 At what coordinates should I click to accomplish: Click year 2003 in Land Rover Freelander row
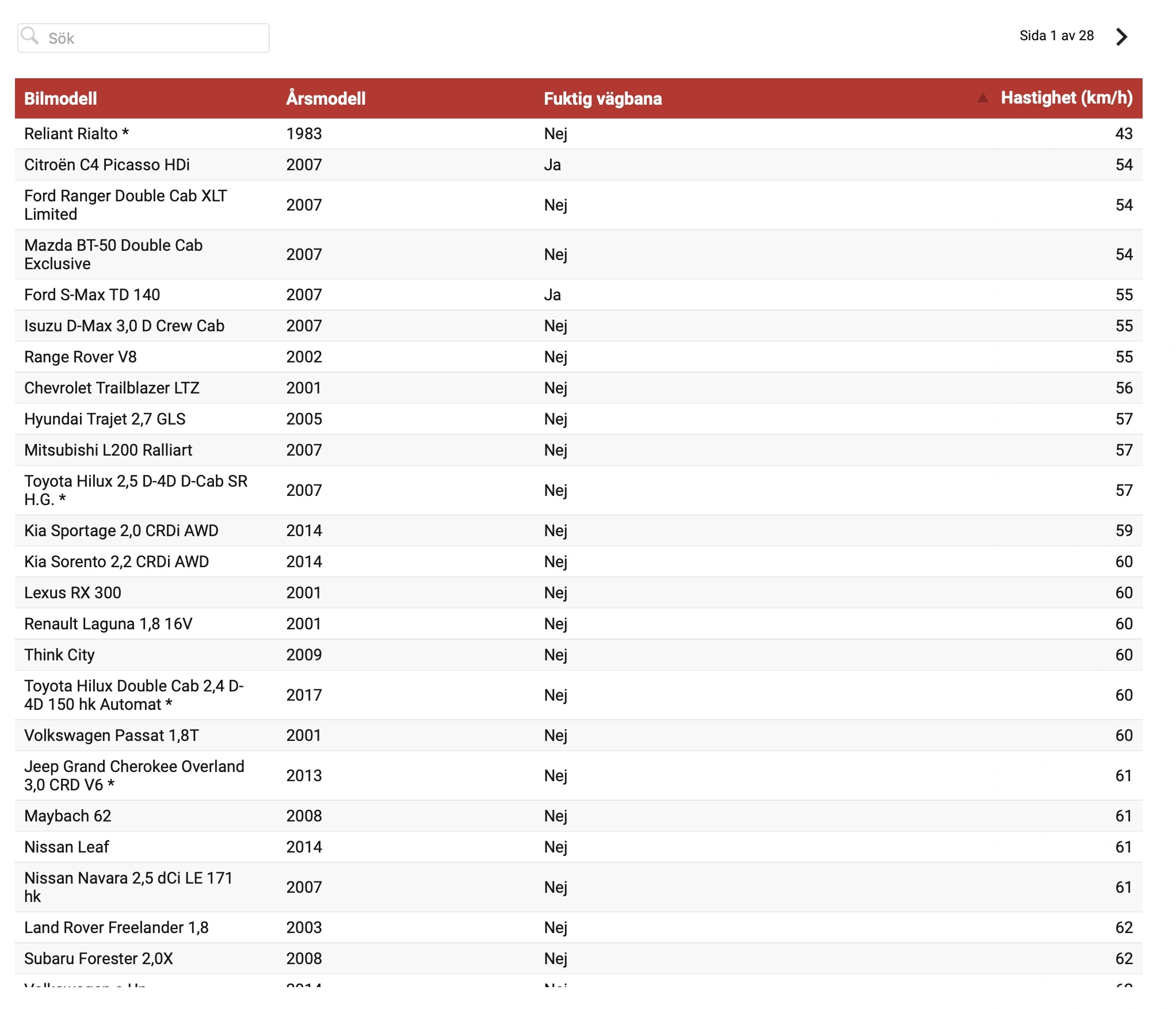(x=304, y=927)
